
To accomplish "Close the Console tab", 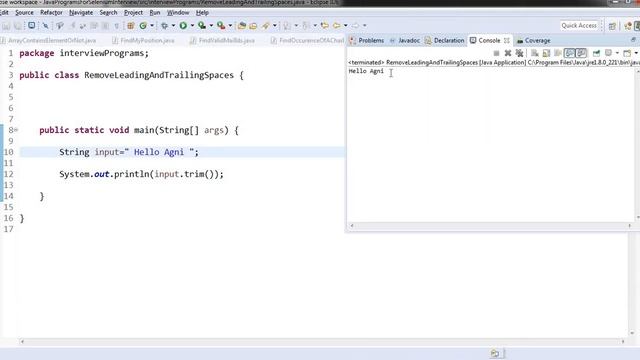I will click(507, 40).
